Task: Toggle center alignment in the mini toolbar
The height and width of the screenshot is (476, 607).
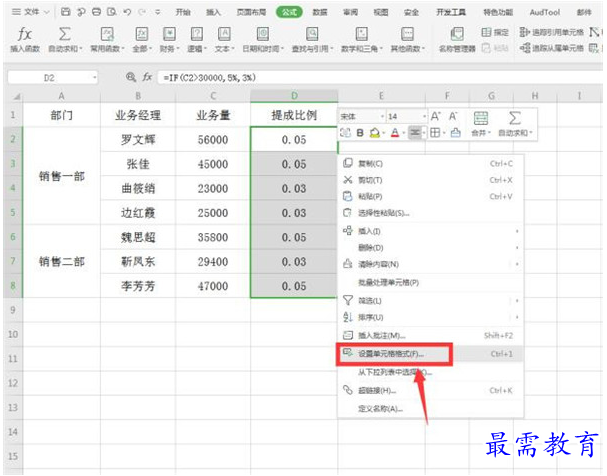Action: tap(415, 133)
